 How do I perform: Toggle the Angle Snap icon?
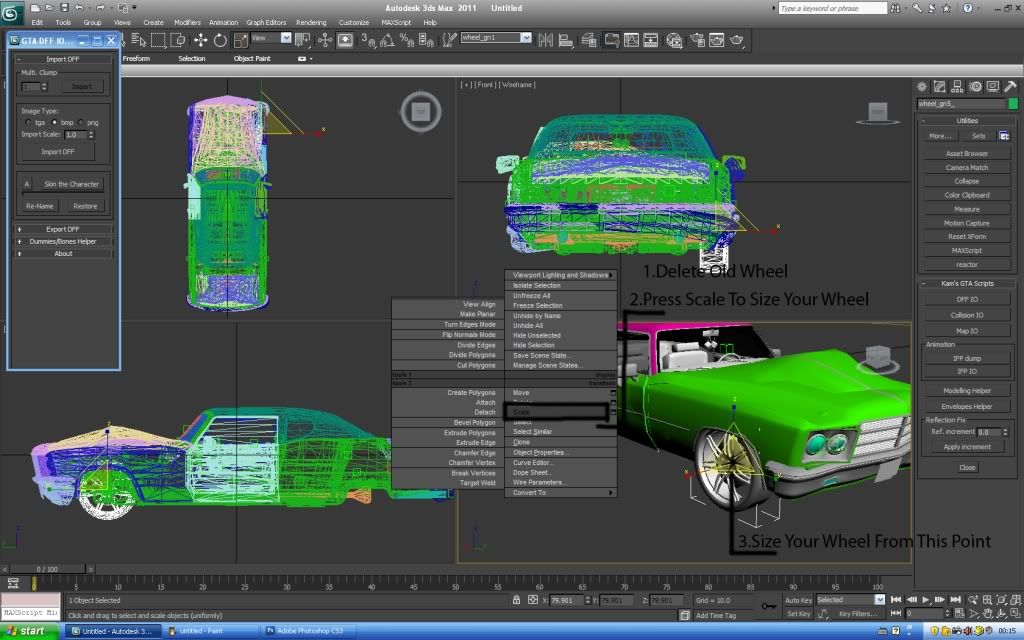387,40
